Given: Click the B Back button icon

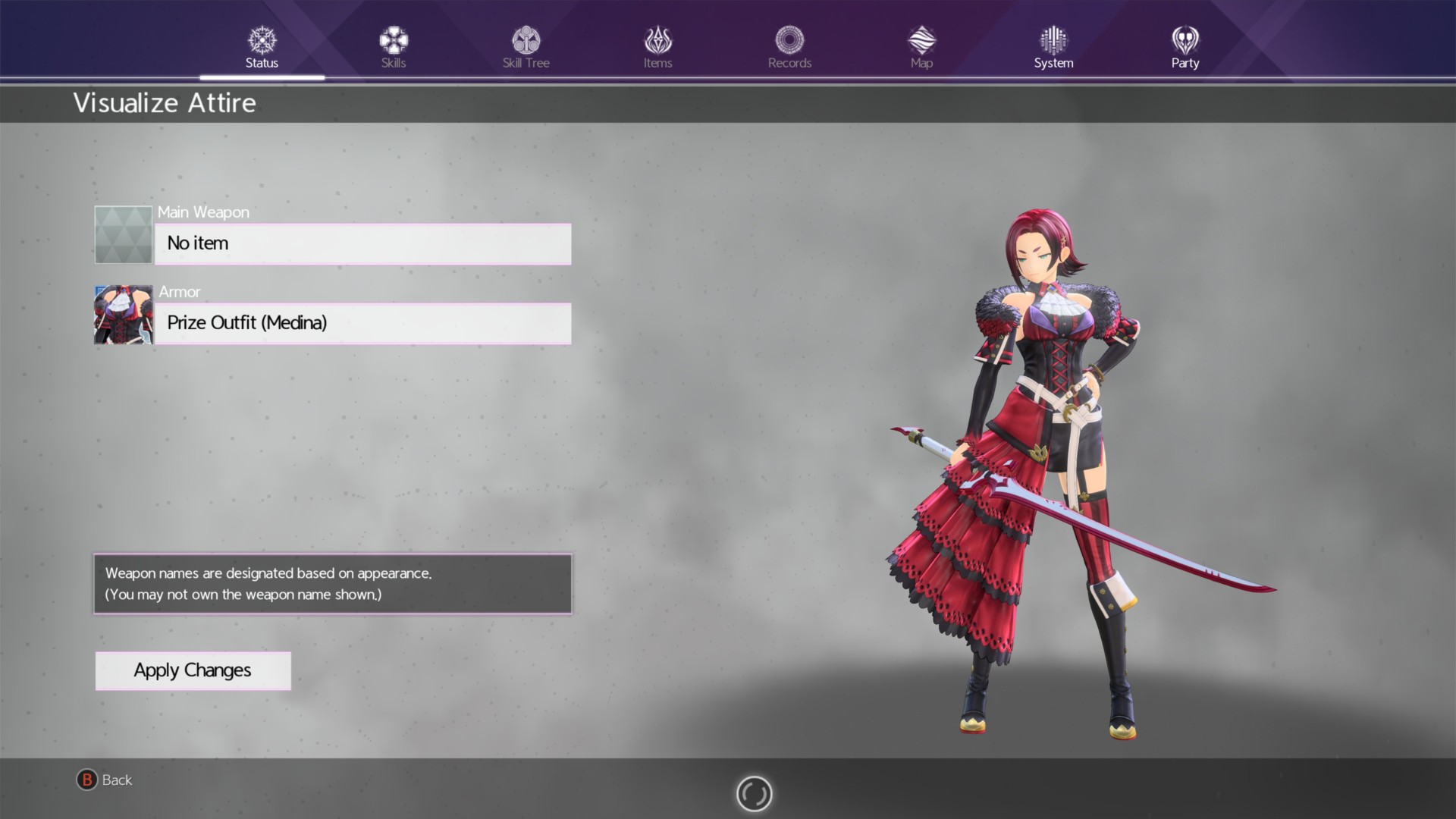Looking at the screenshot, I should [x=86, y=780].
